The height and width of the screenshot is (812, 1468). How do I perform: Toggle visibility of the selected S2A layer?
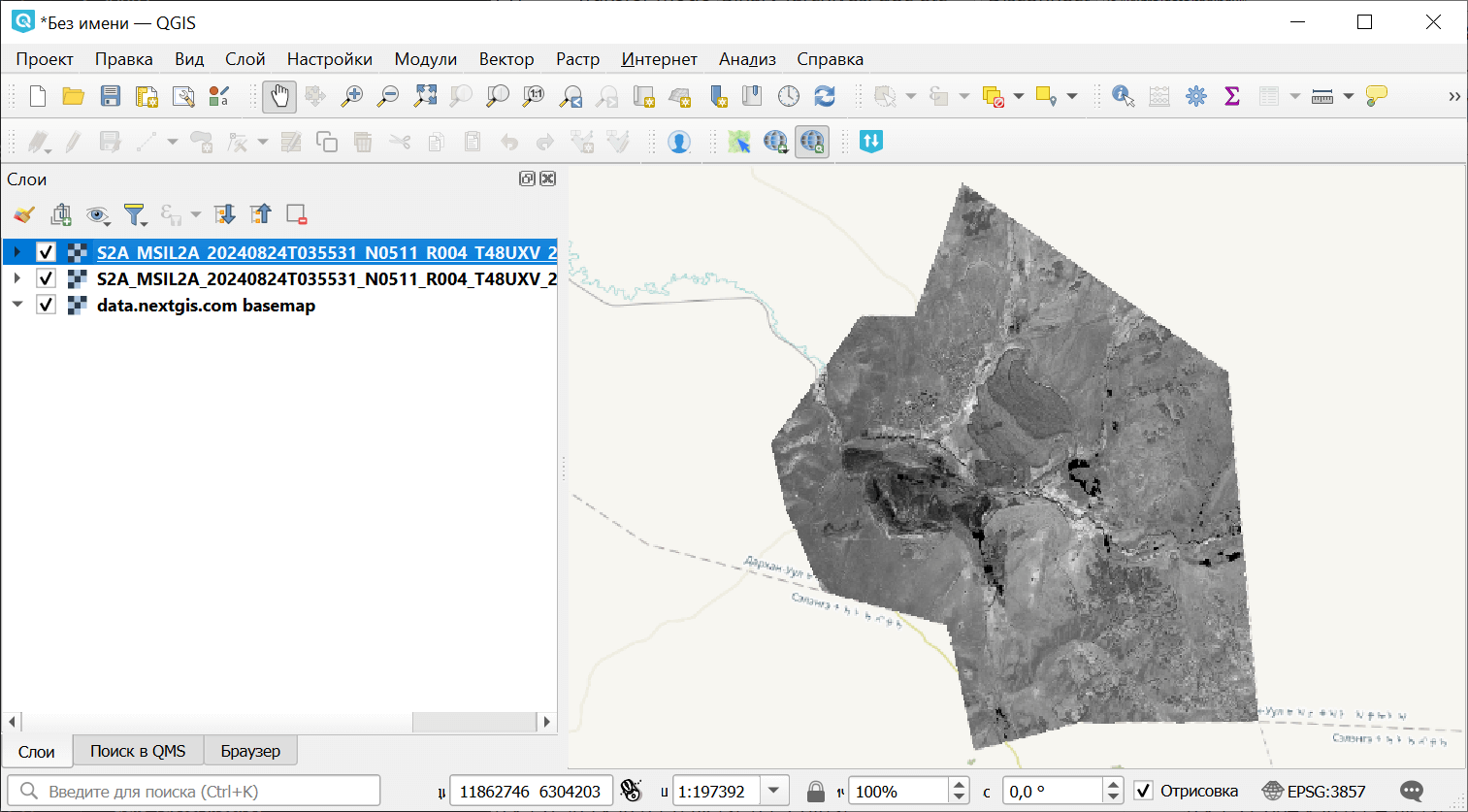(46, 252)
